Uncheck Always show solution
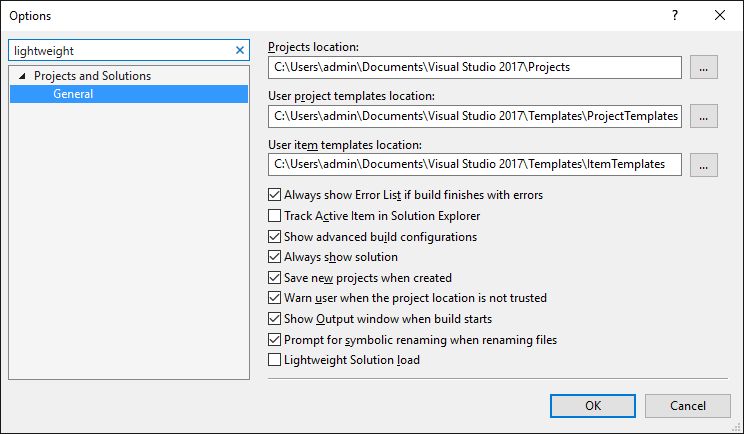The image size is (744, 434). pos(275,257)
